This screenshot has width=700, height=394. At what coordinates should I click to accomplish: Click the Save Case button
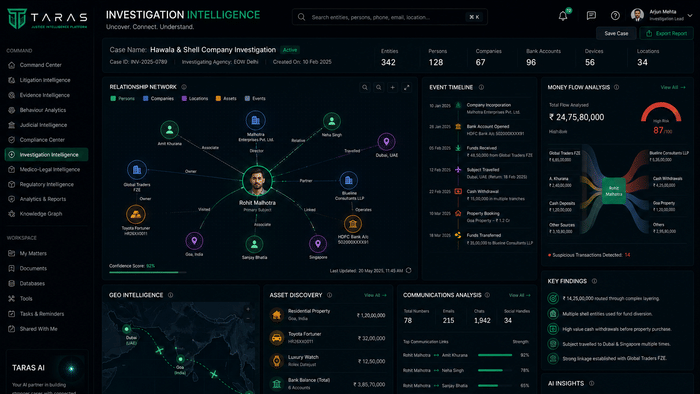click(616, 33)
